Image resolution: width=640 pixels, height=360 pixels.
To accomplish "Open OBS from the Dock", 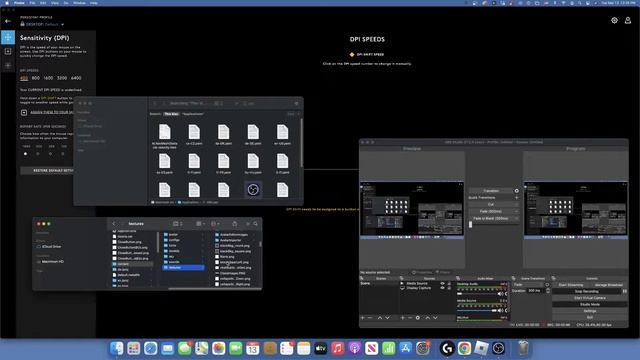I will point(498,348).
